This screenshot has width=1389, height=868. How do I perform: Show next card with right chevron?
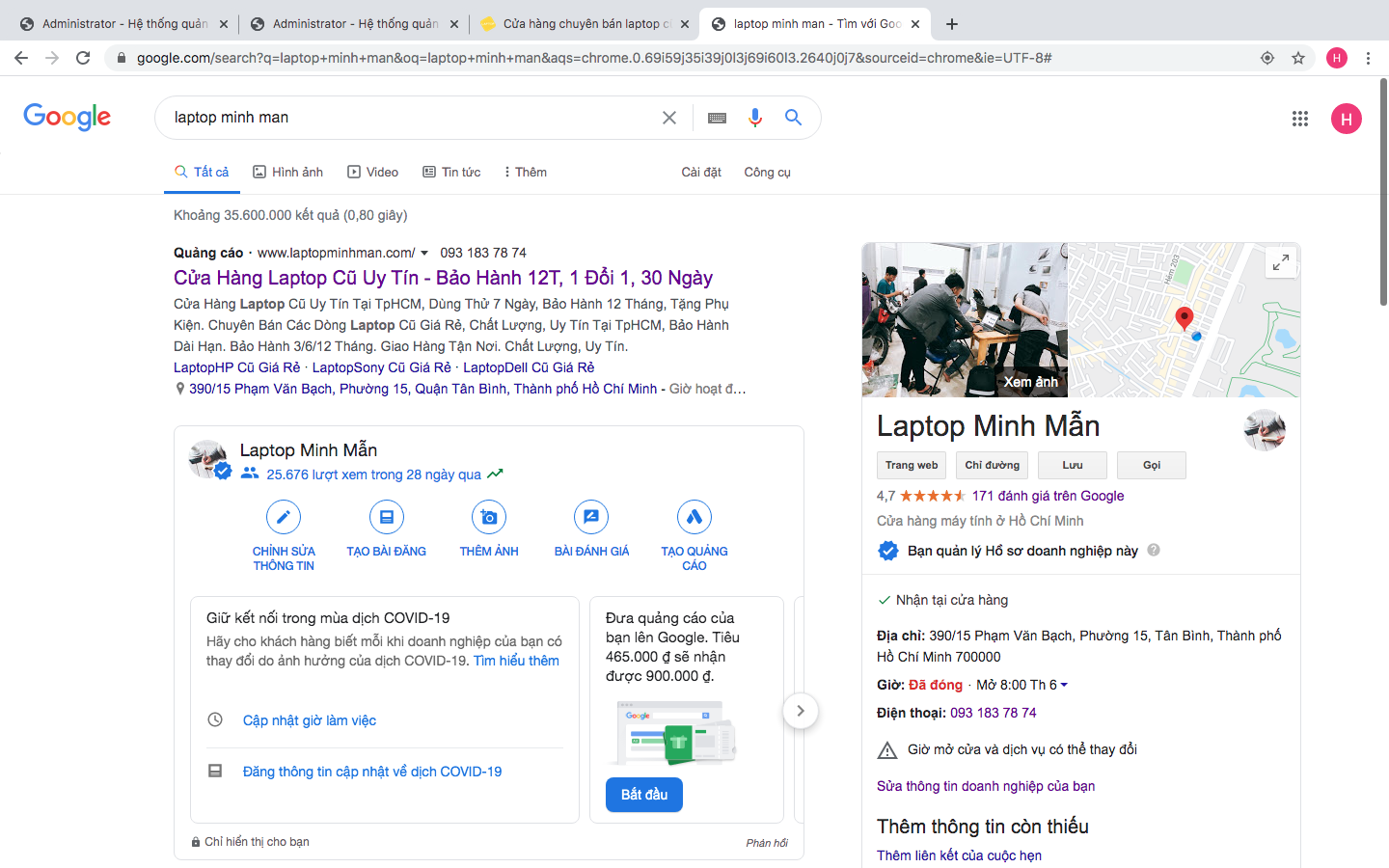tap(801, 711)
